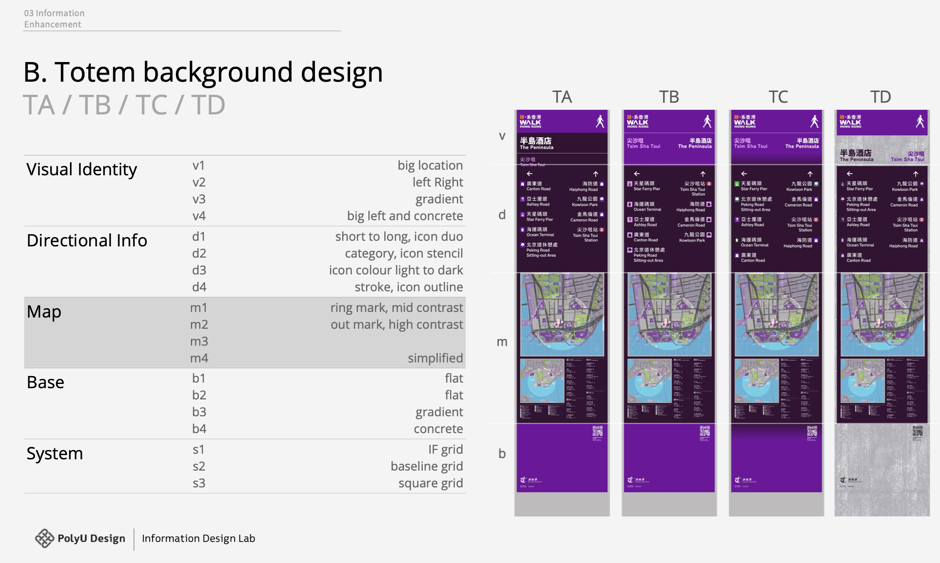The height and width of the screenshot is (563, 940).
Task: Click the "03 Information Enhancement" header text
Action: (x=54, y=19)
